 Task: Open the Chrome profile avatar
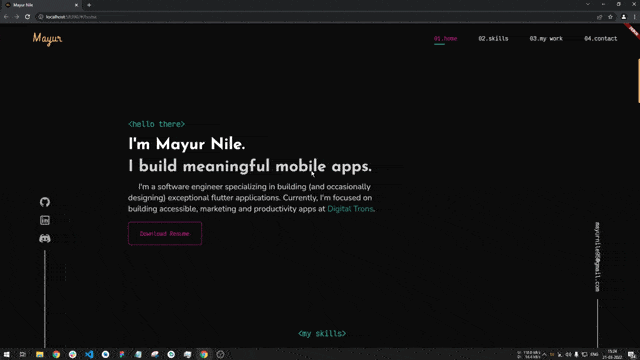pyautogui.click(x=624, y=17)
